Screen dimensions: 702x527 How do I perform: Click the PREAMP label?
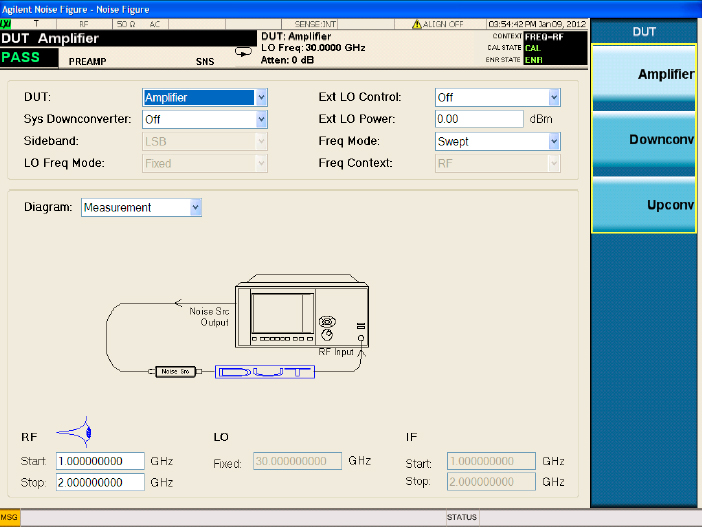coord(87,61)
